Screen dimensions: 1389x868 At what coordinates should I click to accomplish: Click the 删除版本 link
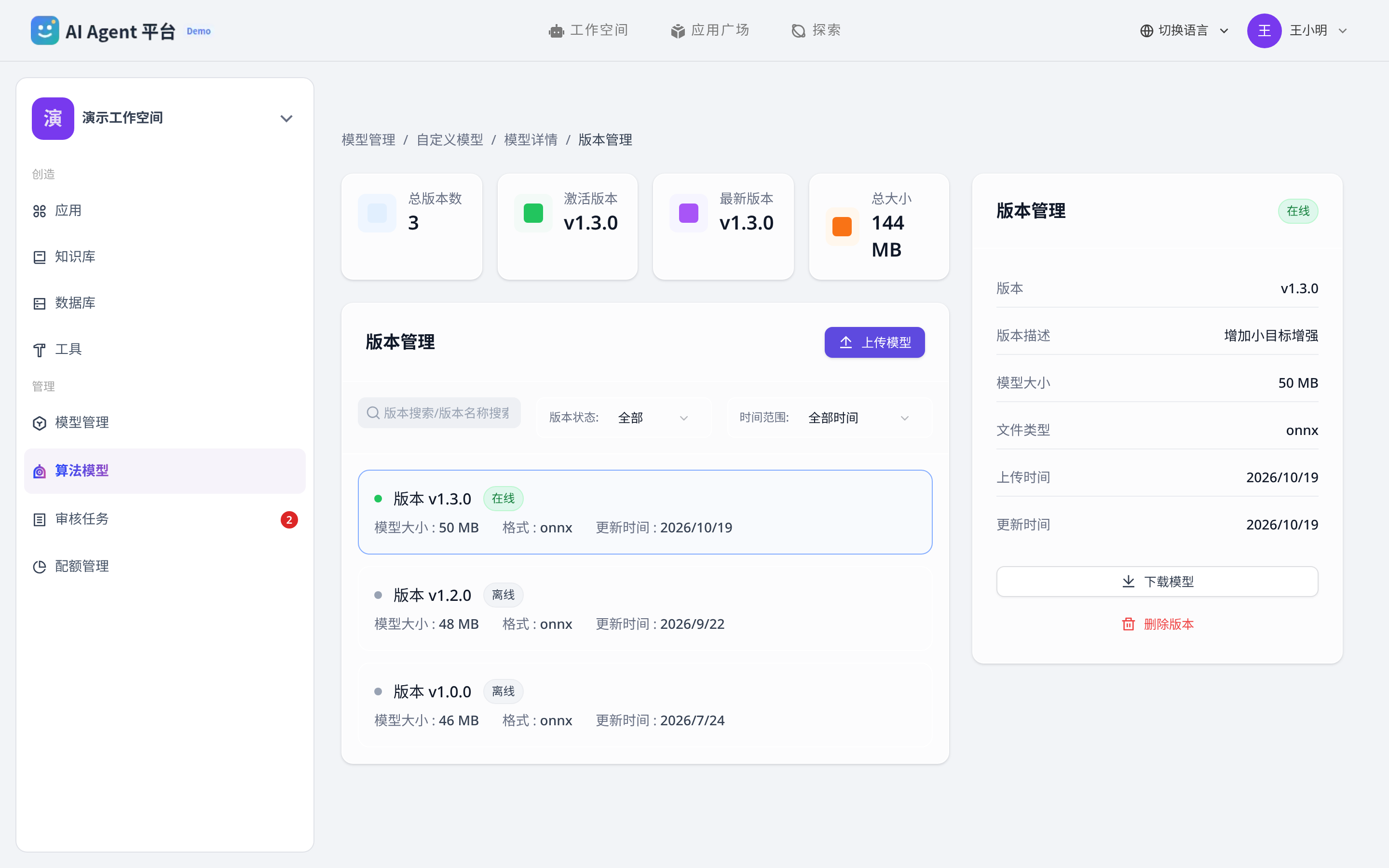coord(1157,624)
